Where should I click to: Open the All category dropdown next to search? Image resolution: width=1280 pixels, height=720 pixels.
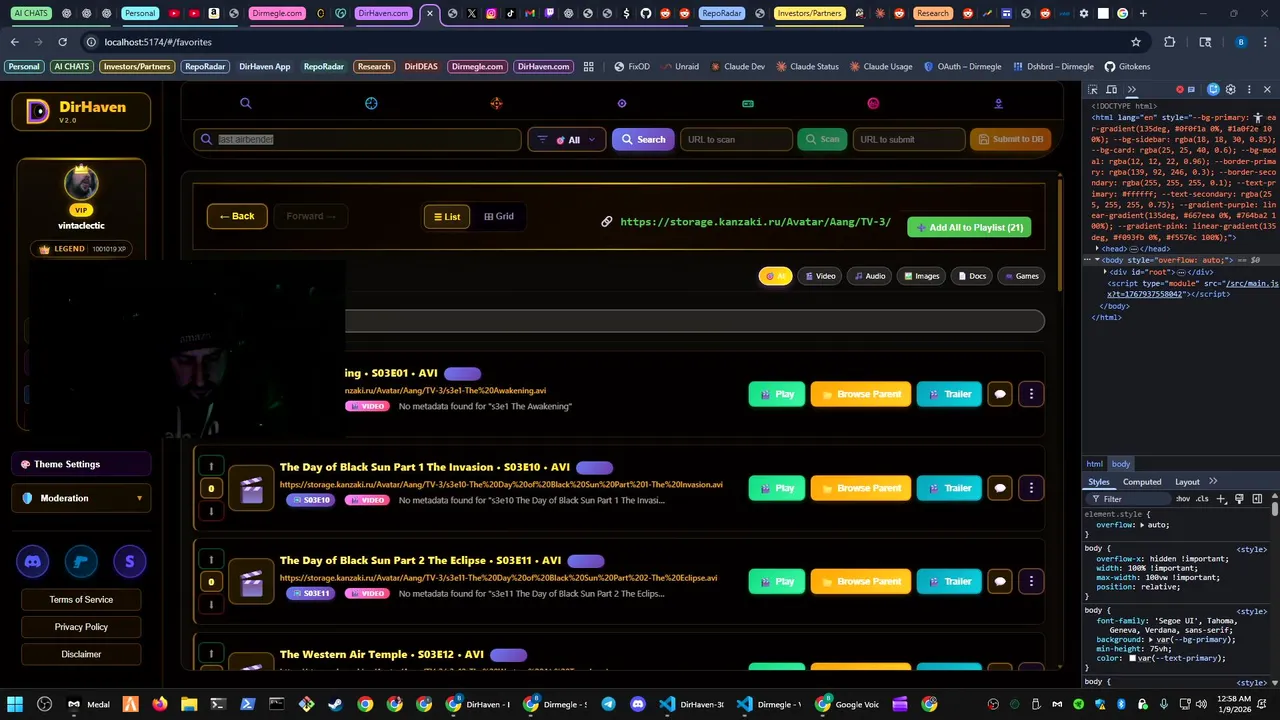566,140
